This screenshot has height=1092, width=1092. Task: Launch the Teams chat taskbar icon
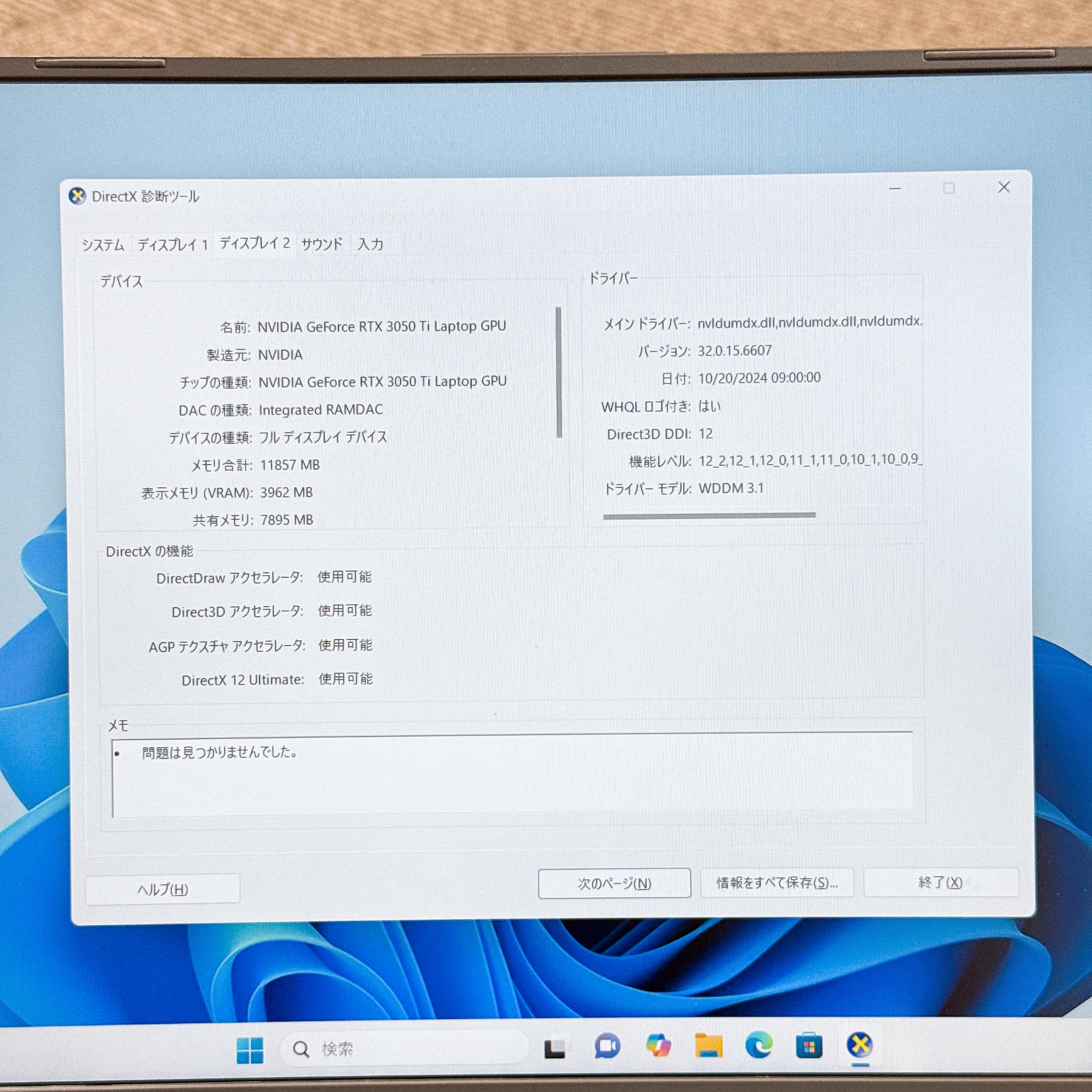coord(607,1047)
